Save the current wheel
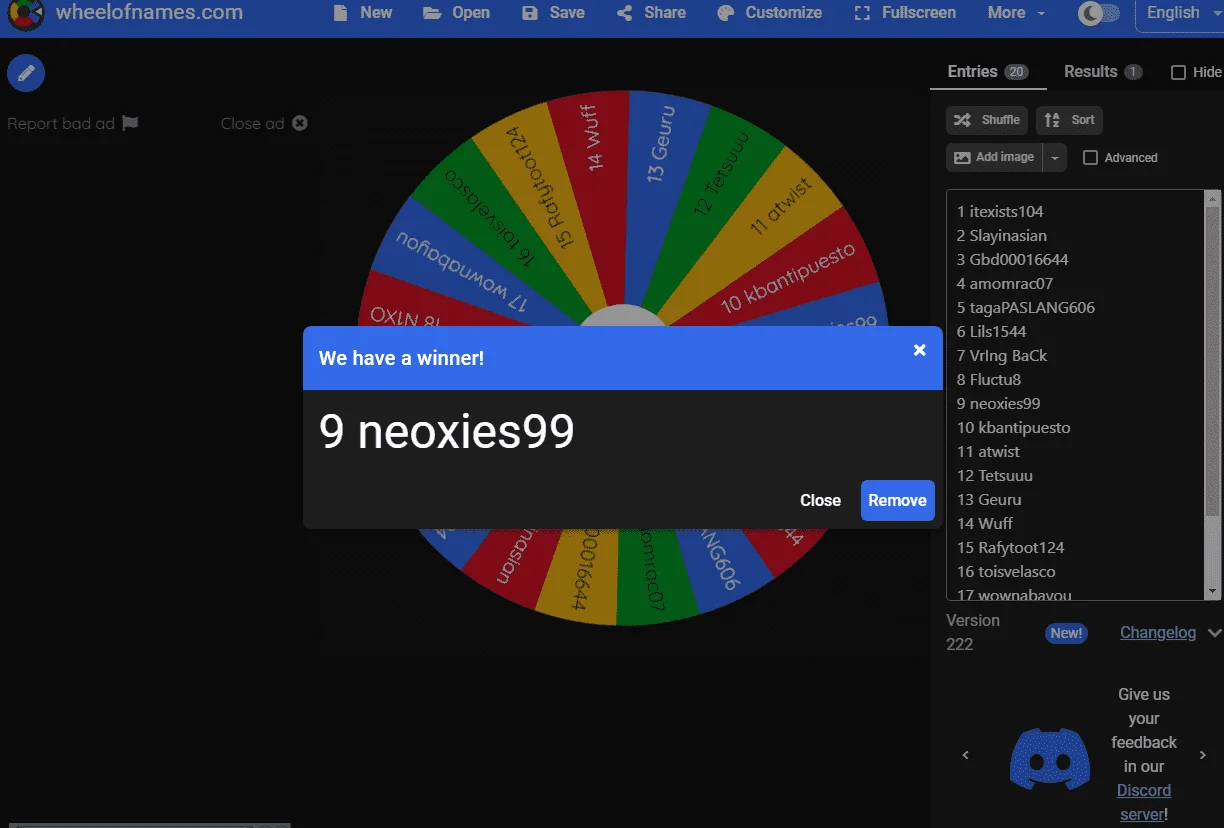Viewport: 1224px width, 828px height. [x=553, y=13]
